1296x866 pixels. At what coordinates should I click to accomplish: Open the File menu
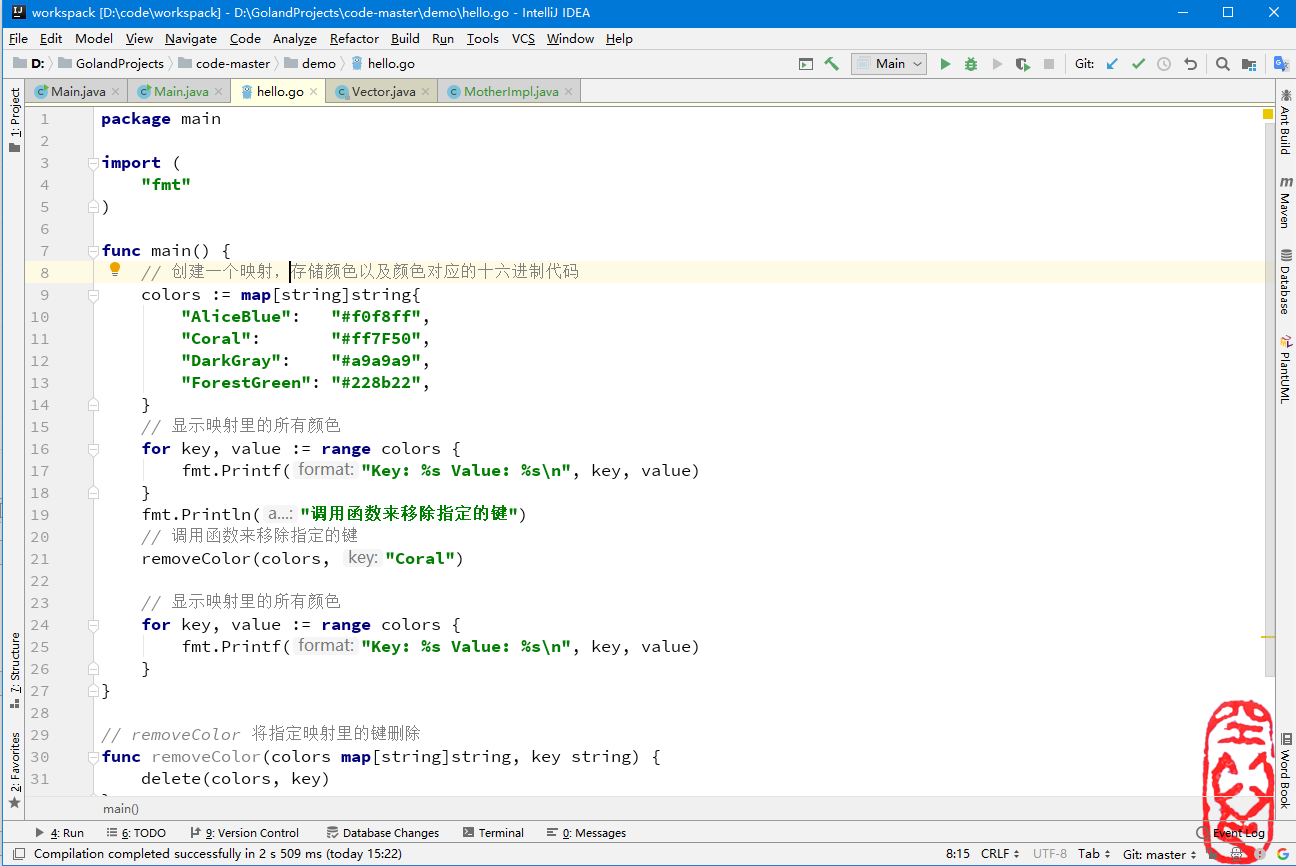tap(18, 38)
